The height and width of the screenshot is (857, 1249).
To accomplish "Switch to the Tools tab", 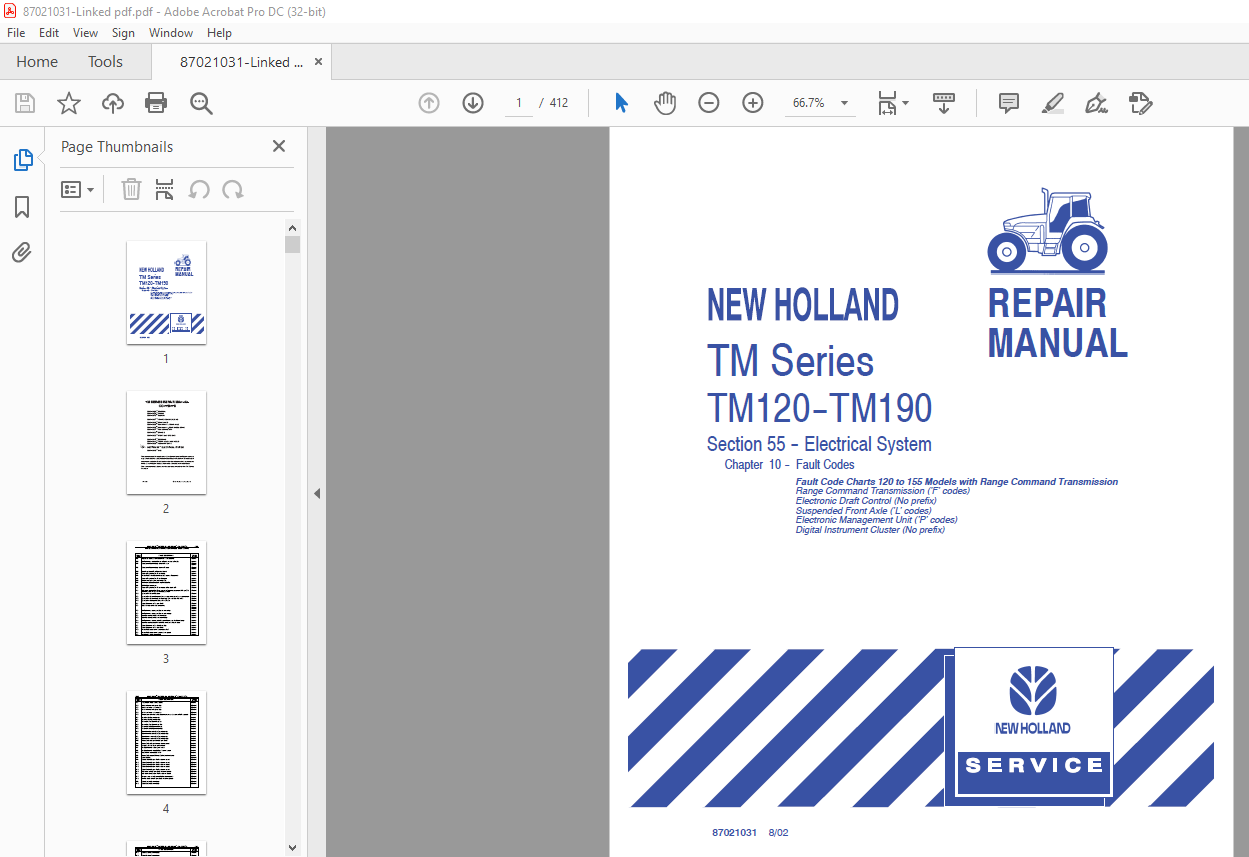I will 105,62.
